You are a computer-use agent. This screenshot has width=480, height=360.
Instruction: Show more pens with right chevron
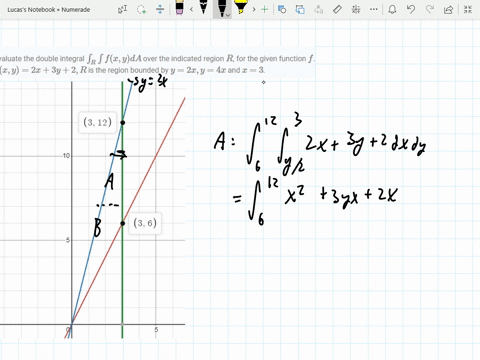click(254, 9)
